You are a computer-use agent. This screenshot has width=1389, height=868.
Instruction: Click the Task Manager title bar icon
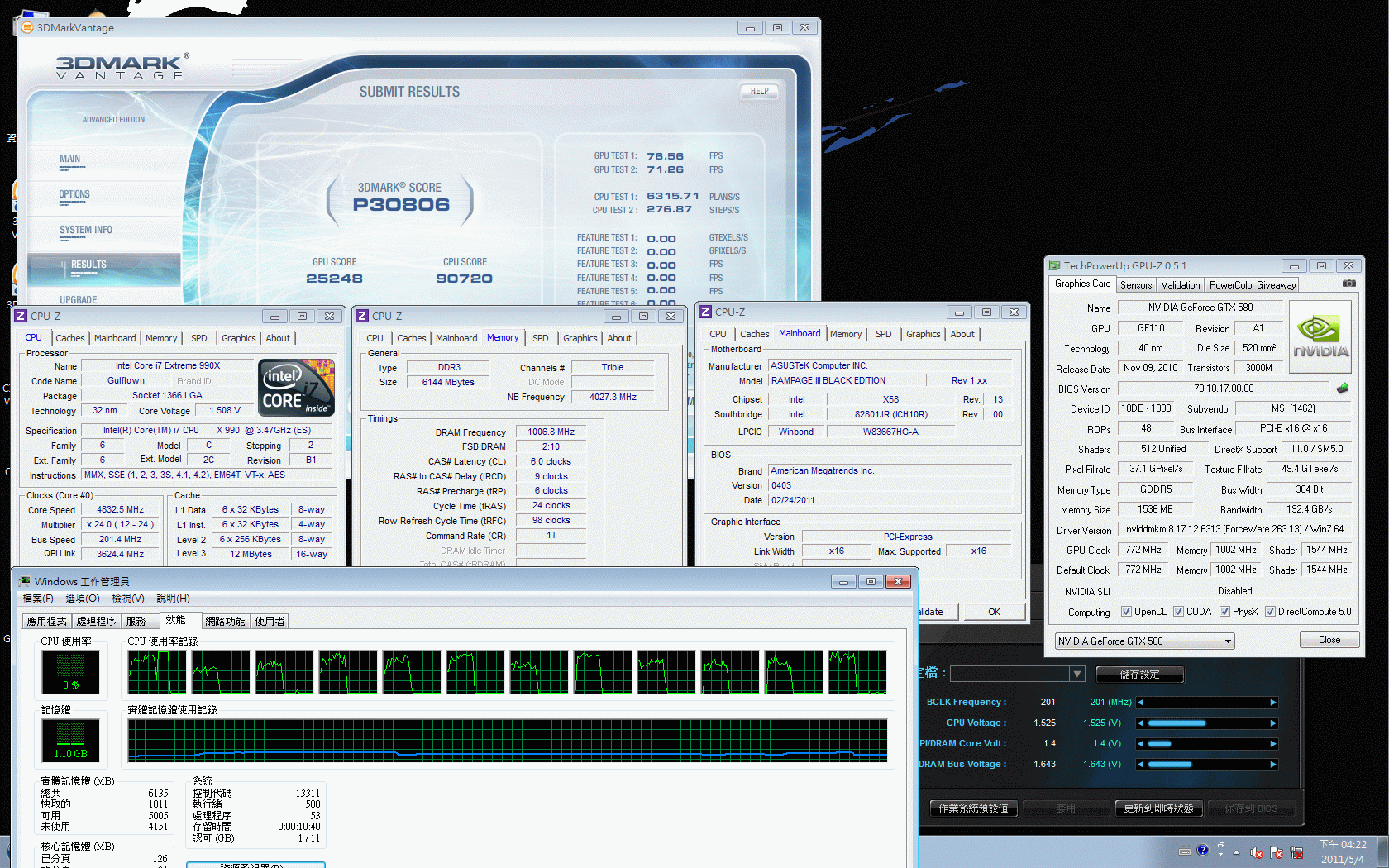coord(25,581)
